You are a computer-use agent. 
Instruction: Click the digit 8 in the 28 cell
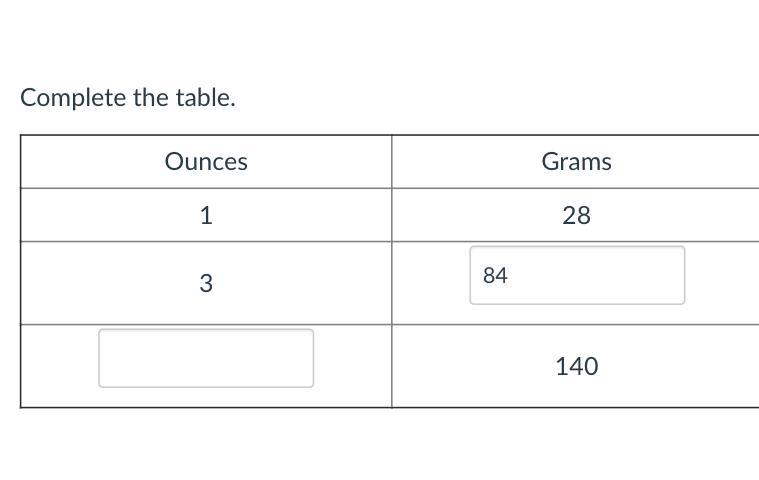583,215
